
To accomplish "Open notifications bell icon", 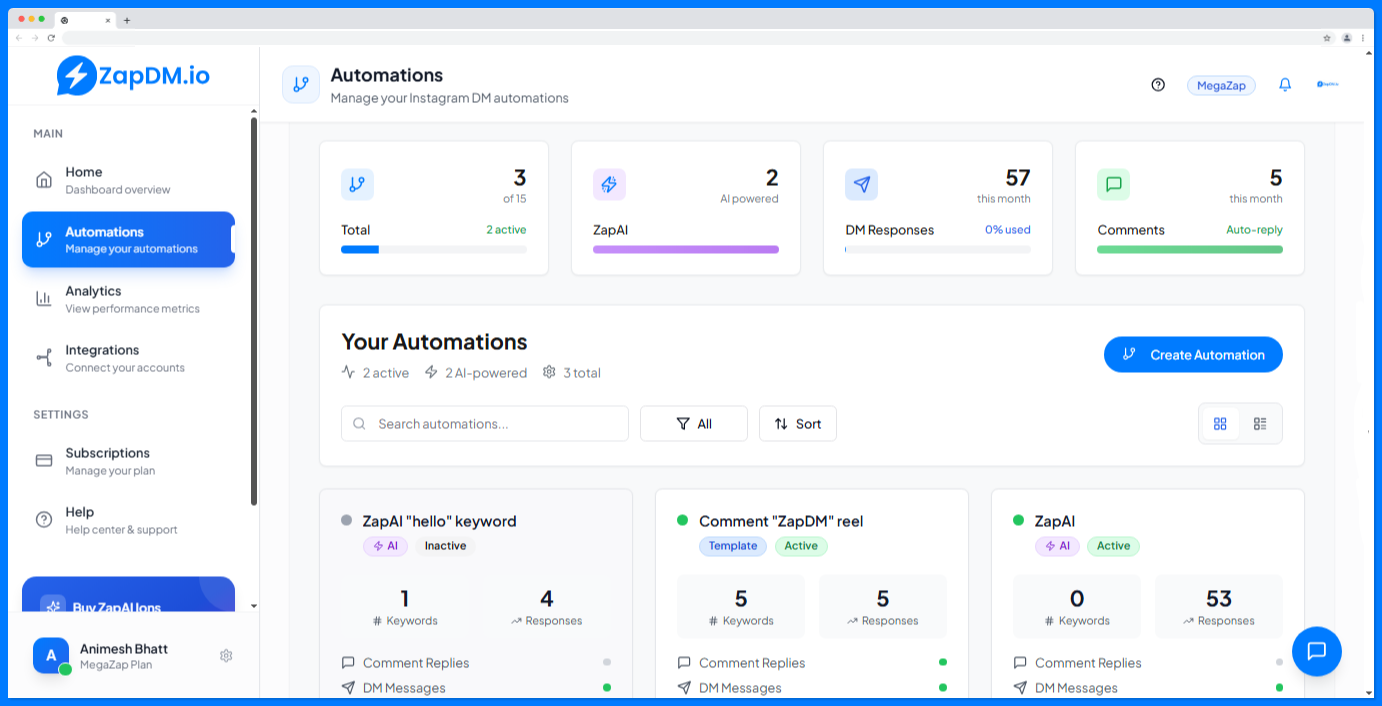I will point(1285,85).
